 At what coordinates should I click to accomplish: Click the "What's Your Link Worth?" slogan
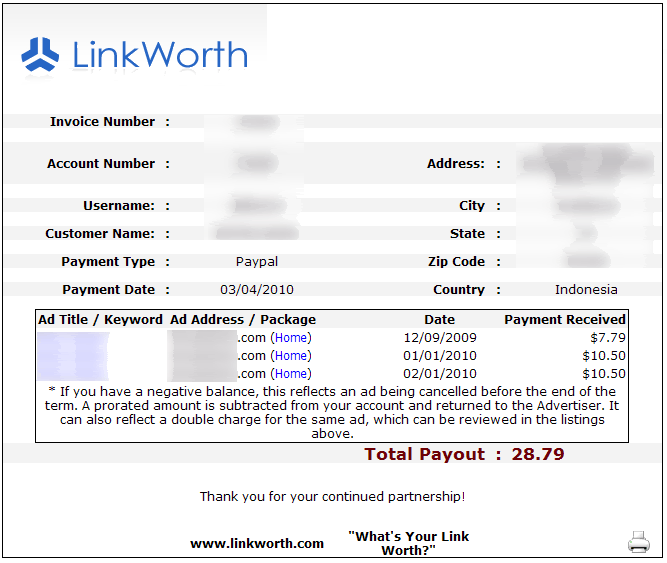tap(408, 543)
